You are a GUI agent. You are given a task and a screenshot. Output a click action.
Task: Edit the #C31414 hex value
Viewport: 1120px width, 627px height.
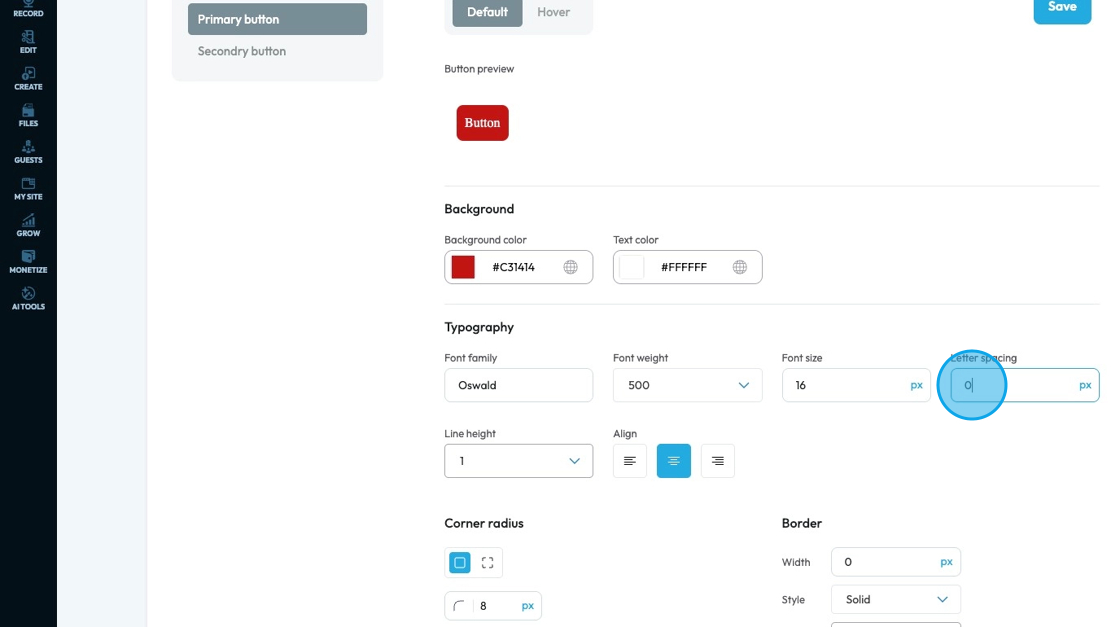pyautogui.click(x=514, y=267)
